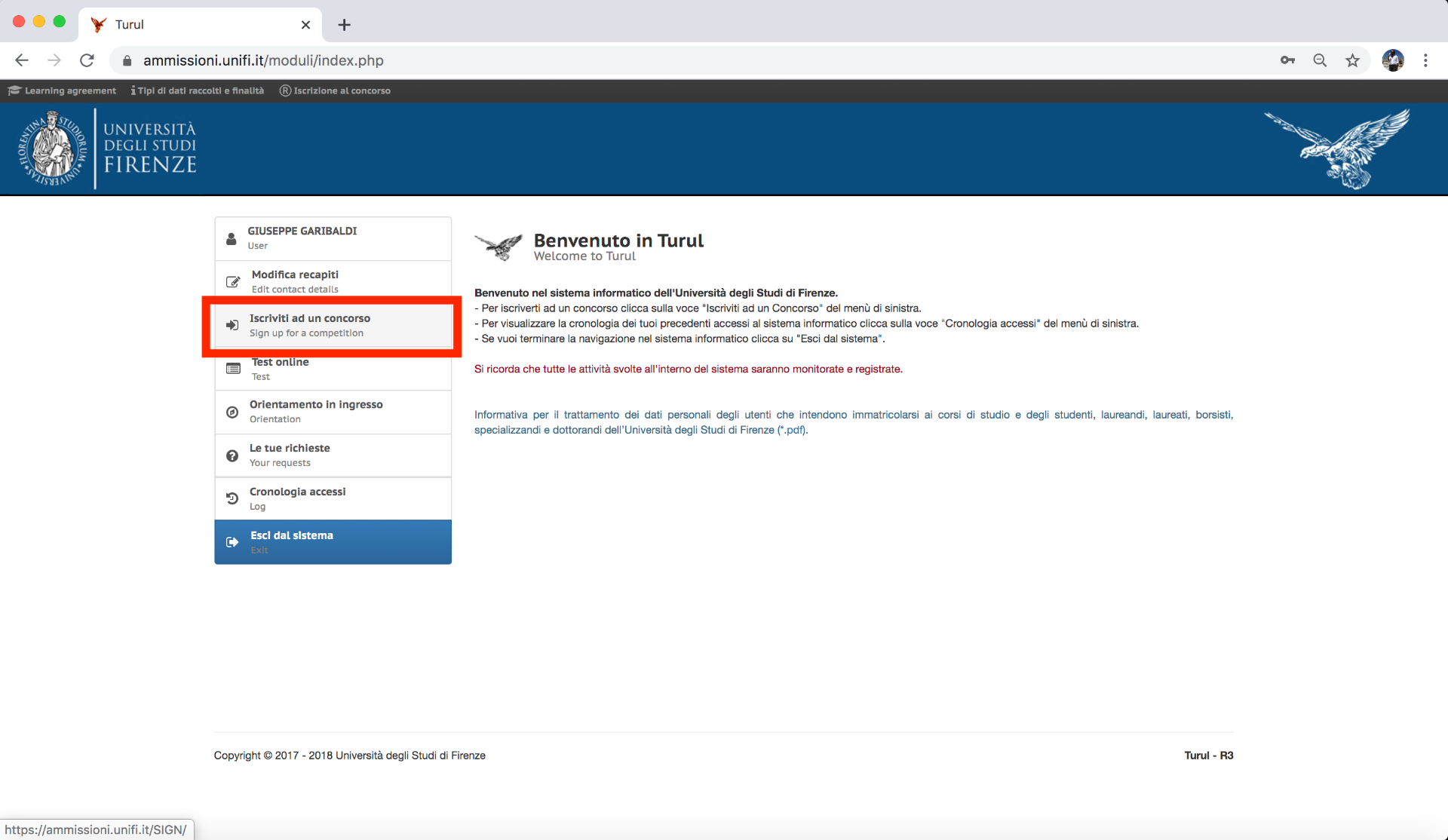Open Iscrizione al concorso toolbar link
Screen dimensions: 1448x840
[335, 90]
